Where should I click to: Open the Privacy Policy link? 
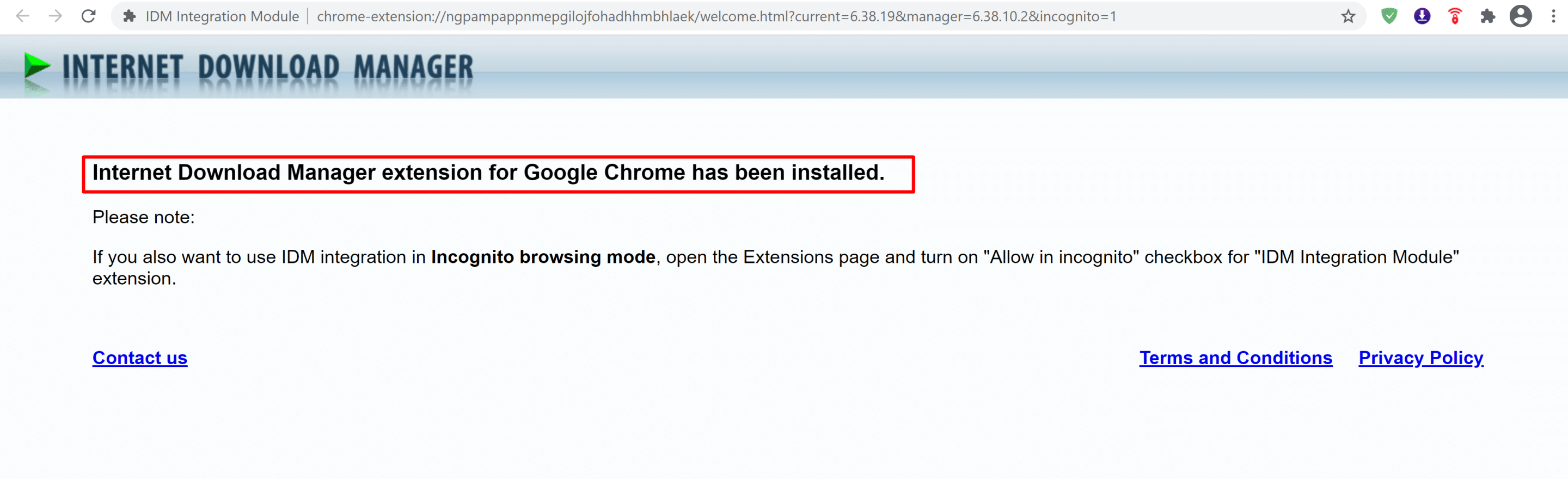1420,358
